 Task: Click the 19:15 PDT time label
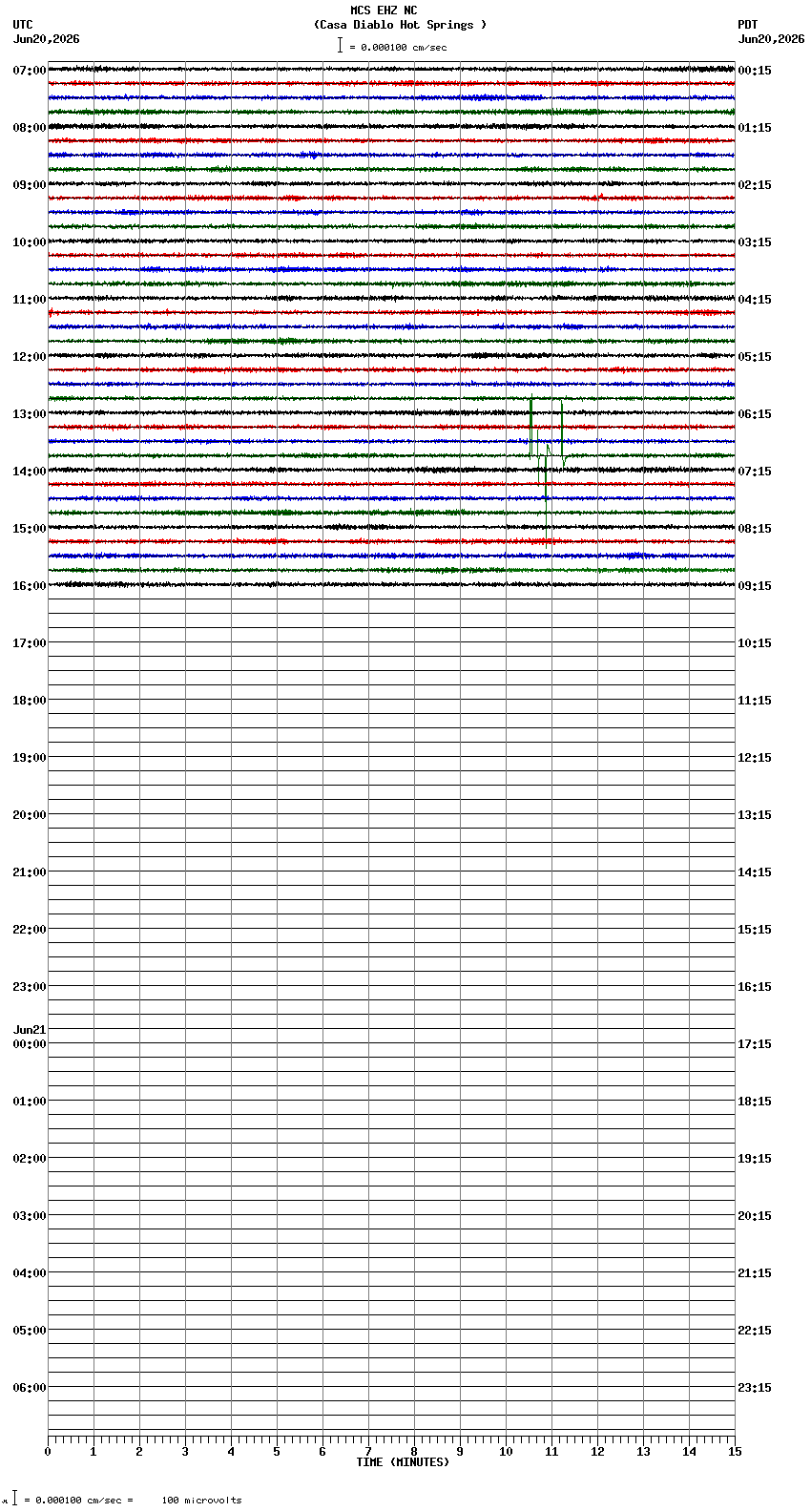point(755,1159)
